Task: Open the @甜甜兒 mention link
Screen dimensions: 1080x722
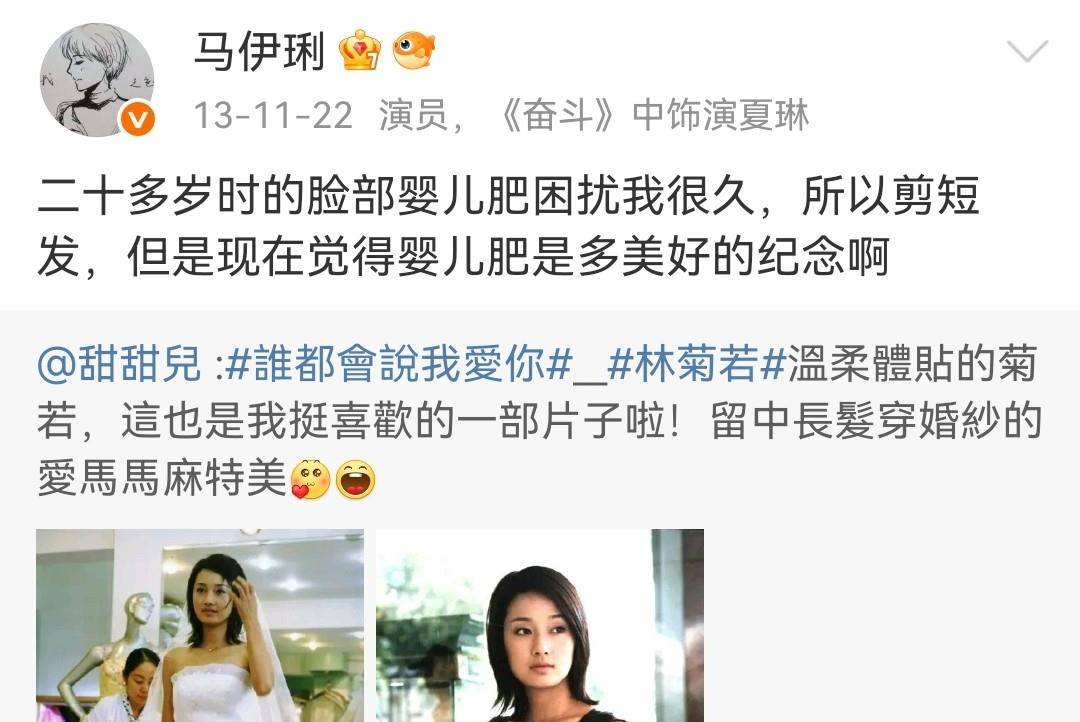Action: (119, 364)
